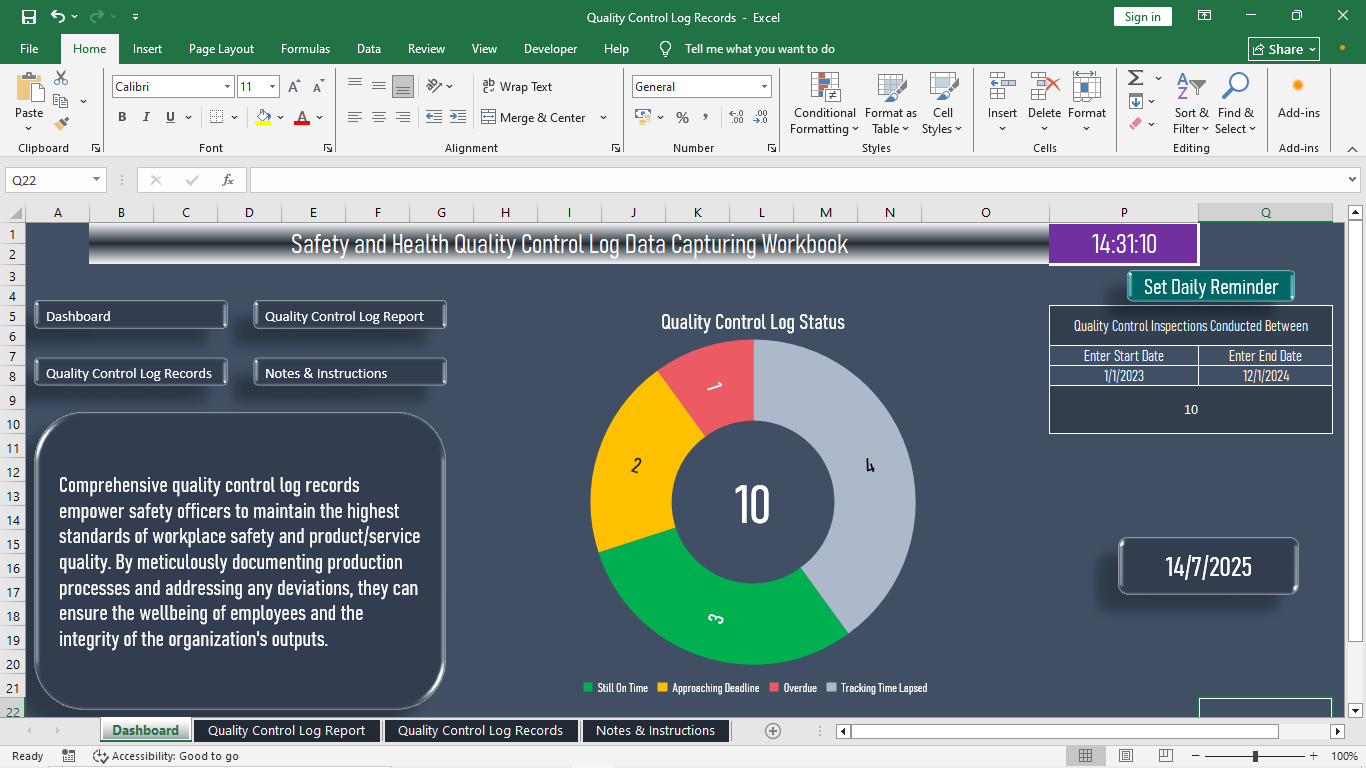Open Tell me what you want to do

coord(746,48)
